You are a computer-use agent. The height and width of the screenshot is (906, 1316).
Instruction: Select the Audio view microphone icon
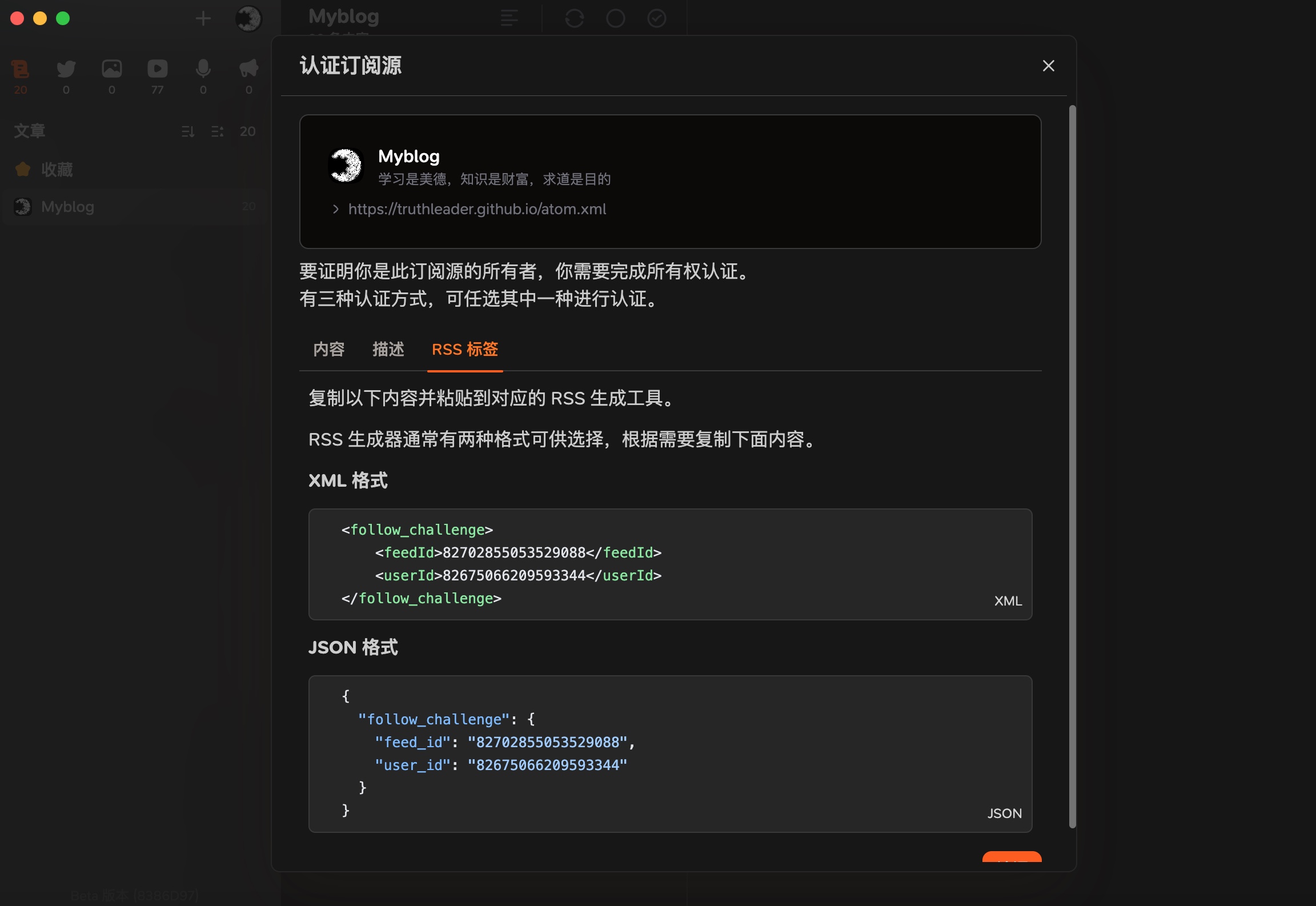click(x=203, y=69)
